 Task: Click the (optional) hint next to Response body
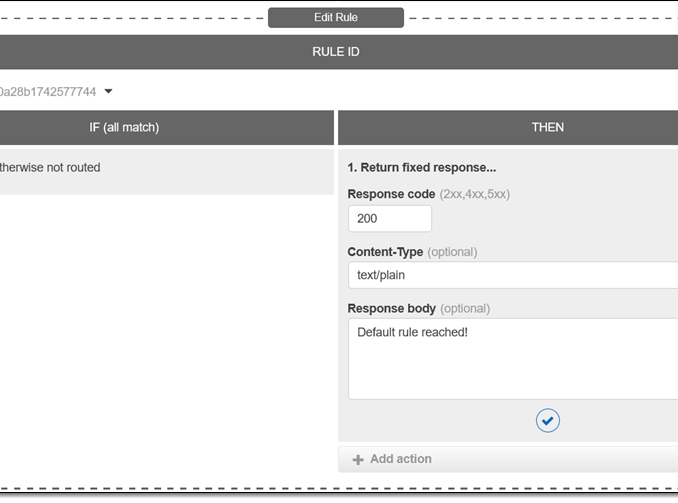coord(465,309)
